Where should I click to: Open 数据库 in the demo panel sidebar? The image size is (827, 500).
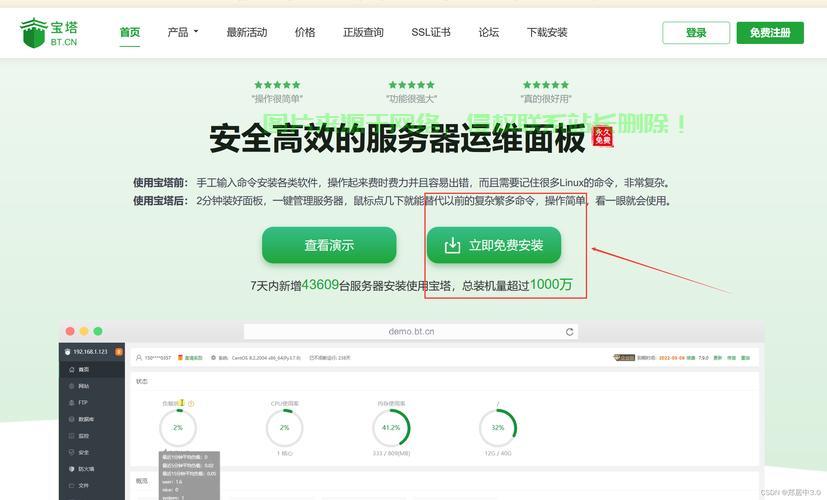pyautogui.click(x=92, y=419)
